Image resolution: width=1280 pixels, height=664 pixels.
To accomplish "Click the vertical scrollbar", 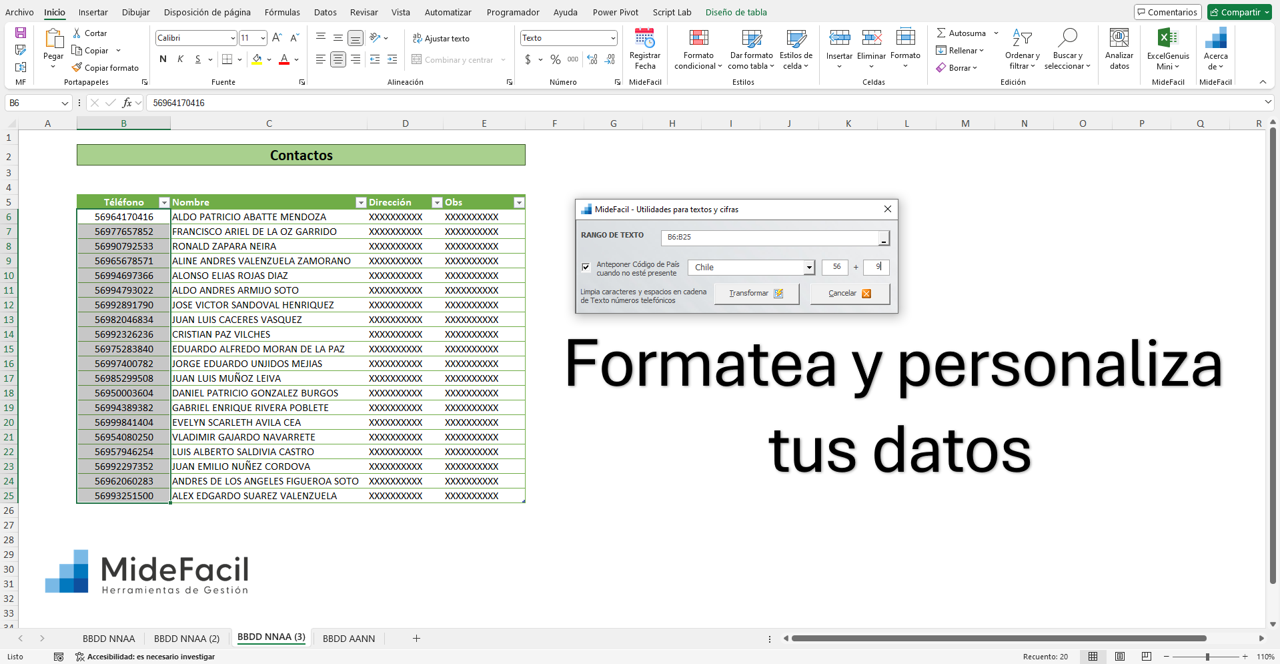I will click(x=1272, y=355).
